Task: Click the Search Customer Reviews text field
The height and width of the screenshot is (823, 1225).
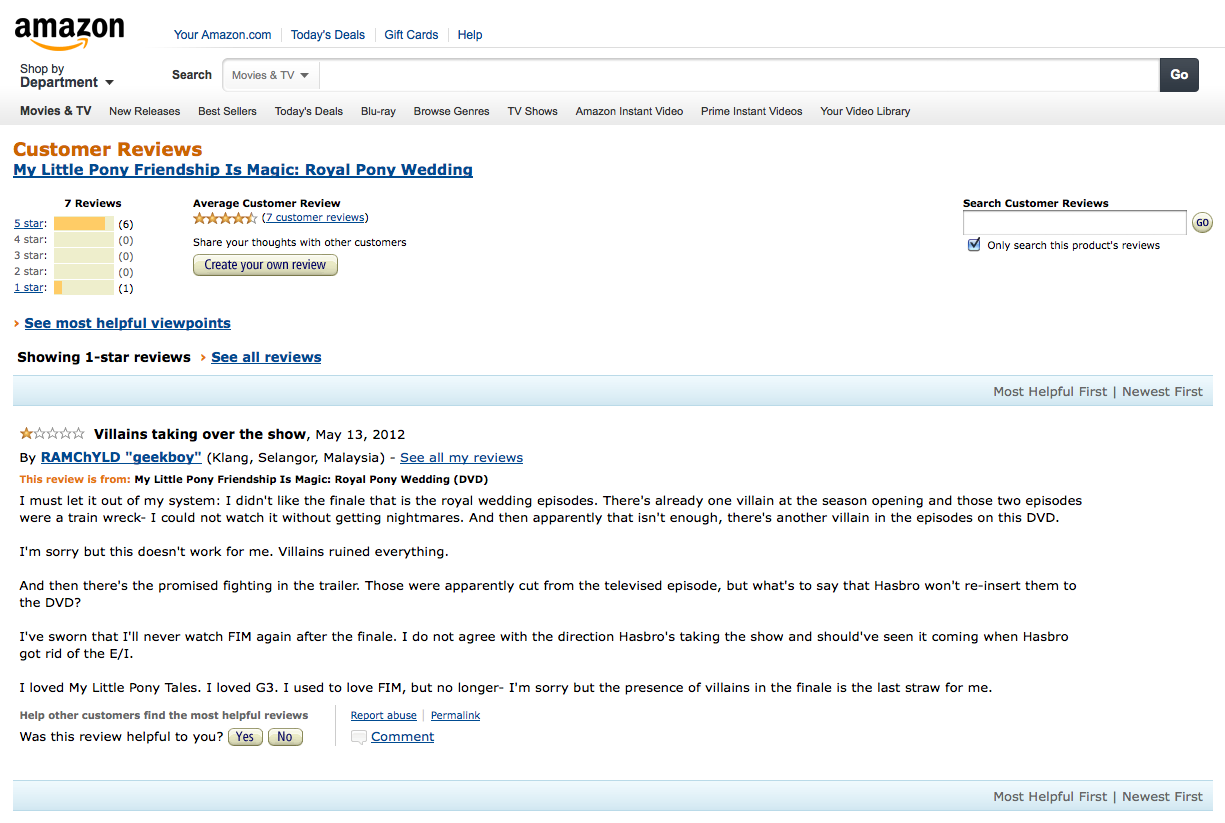Action: tap(1074, 222)
